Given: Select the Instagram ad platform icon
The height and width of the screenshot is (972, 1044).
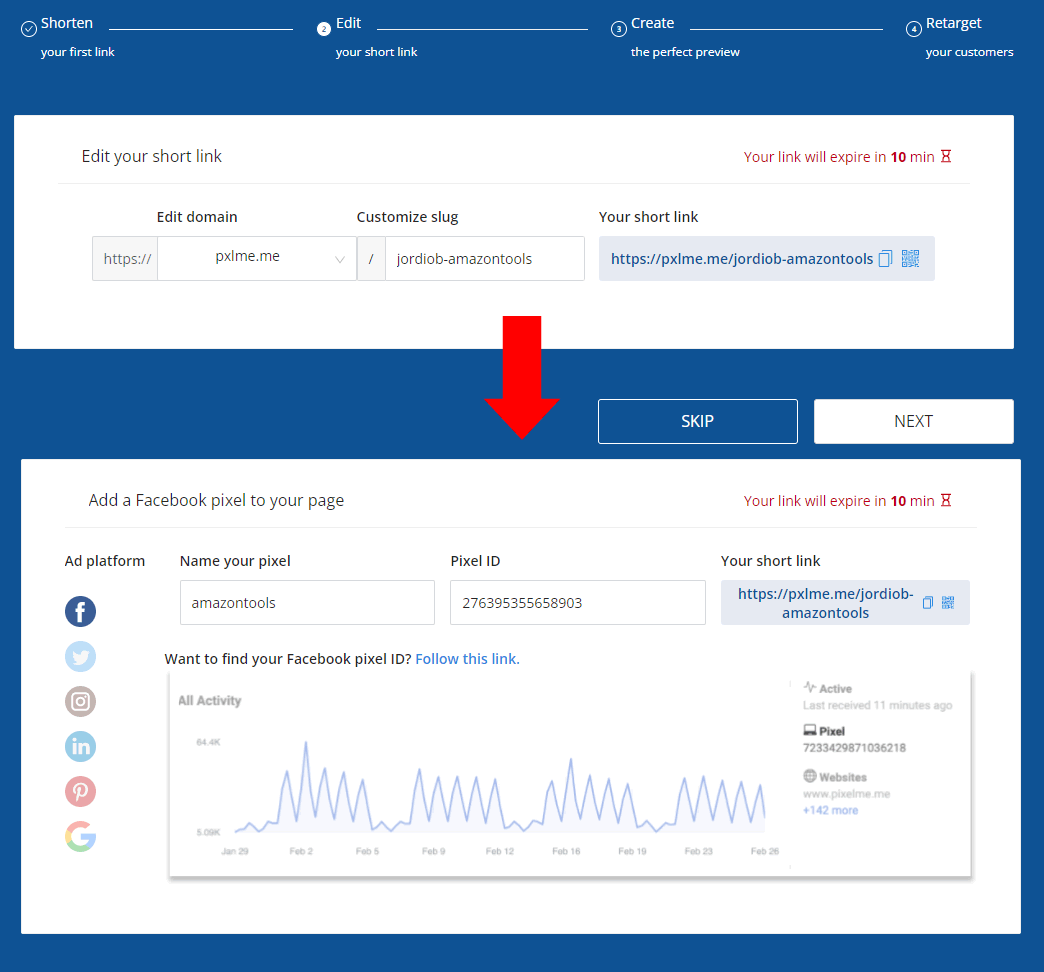Looking at the screenshot, I should [x=81, y=701].
